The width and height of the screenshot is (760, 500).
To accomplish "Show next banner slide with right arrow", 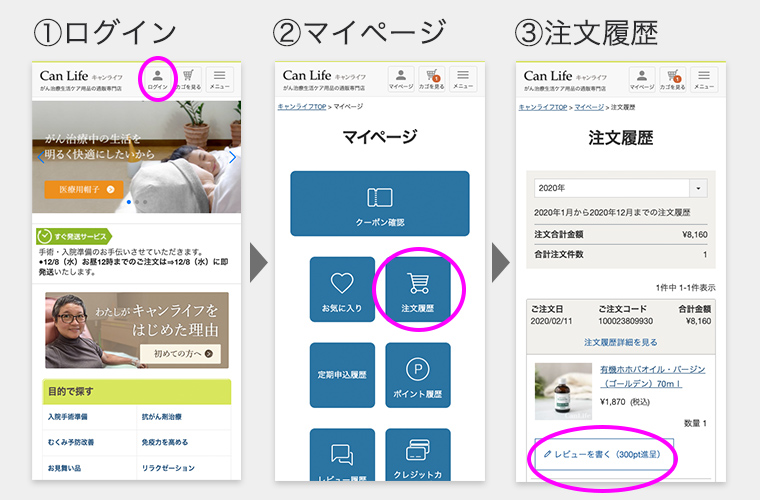I will coord(232,157).
